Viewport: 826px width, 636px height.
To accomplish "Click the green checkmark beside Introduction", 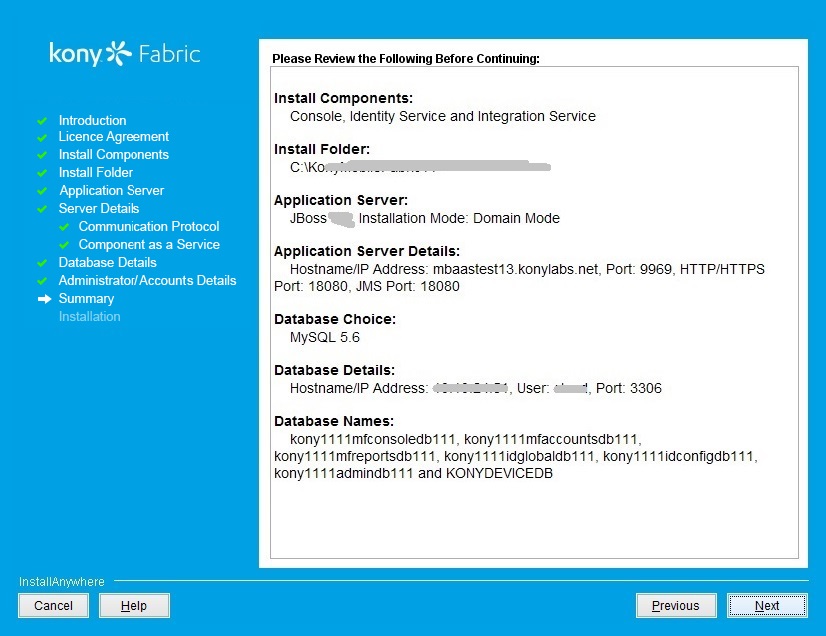I will [x=42, y=121].
